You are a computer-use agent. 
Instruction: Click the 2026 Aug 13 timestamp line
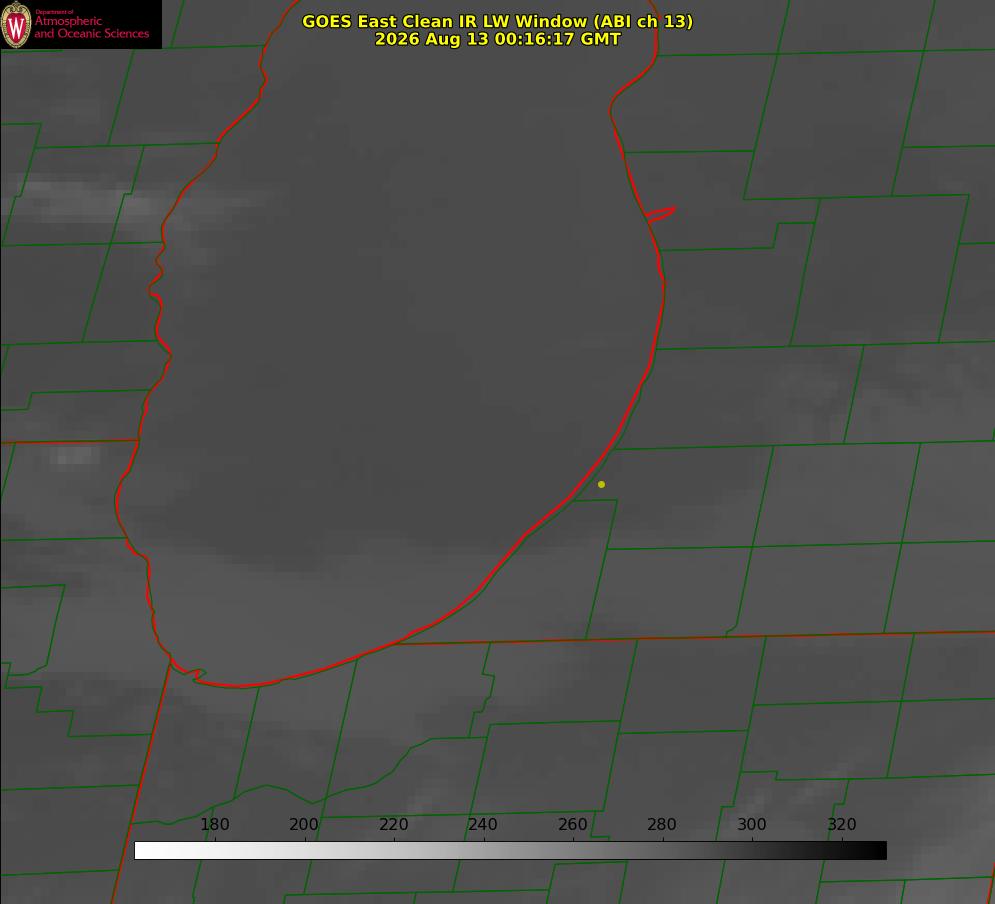tap(498, 39)
